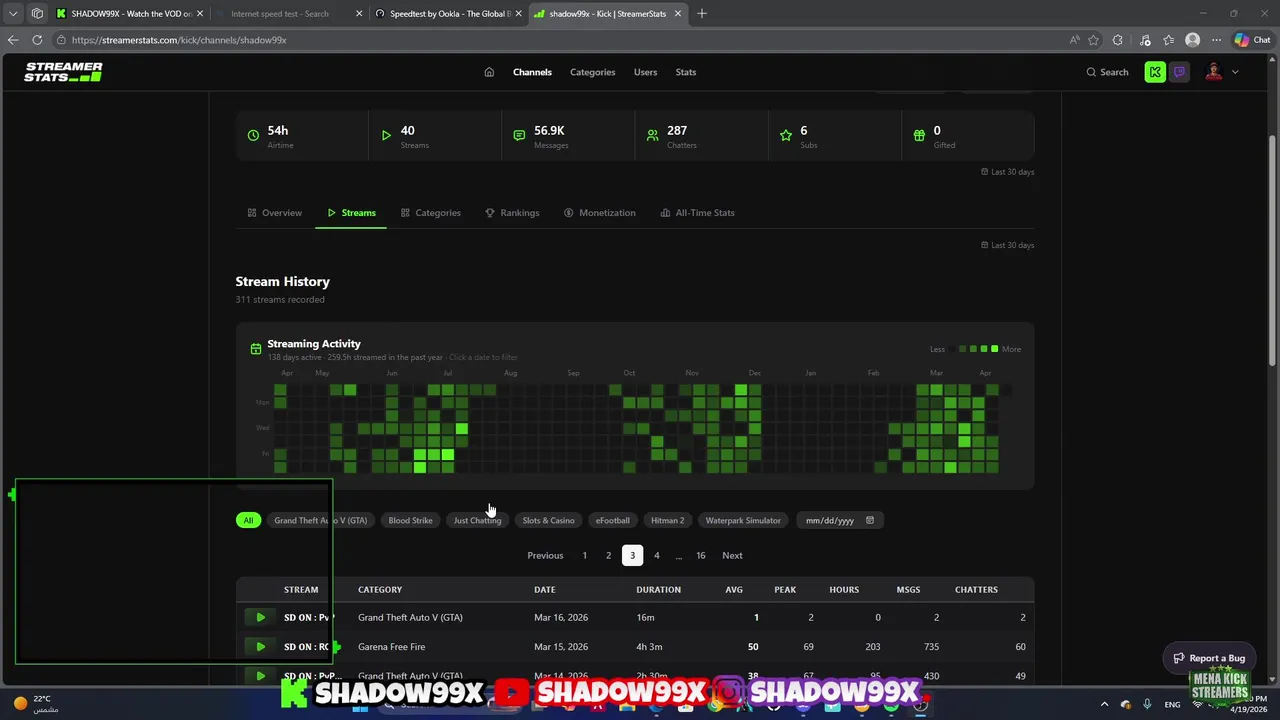Reload the page
1280x720 pixels.
coord(37,40)
